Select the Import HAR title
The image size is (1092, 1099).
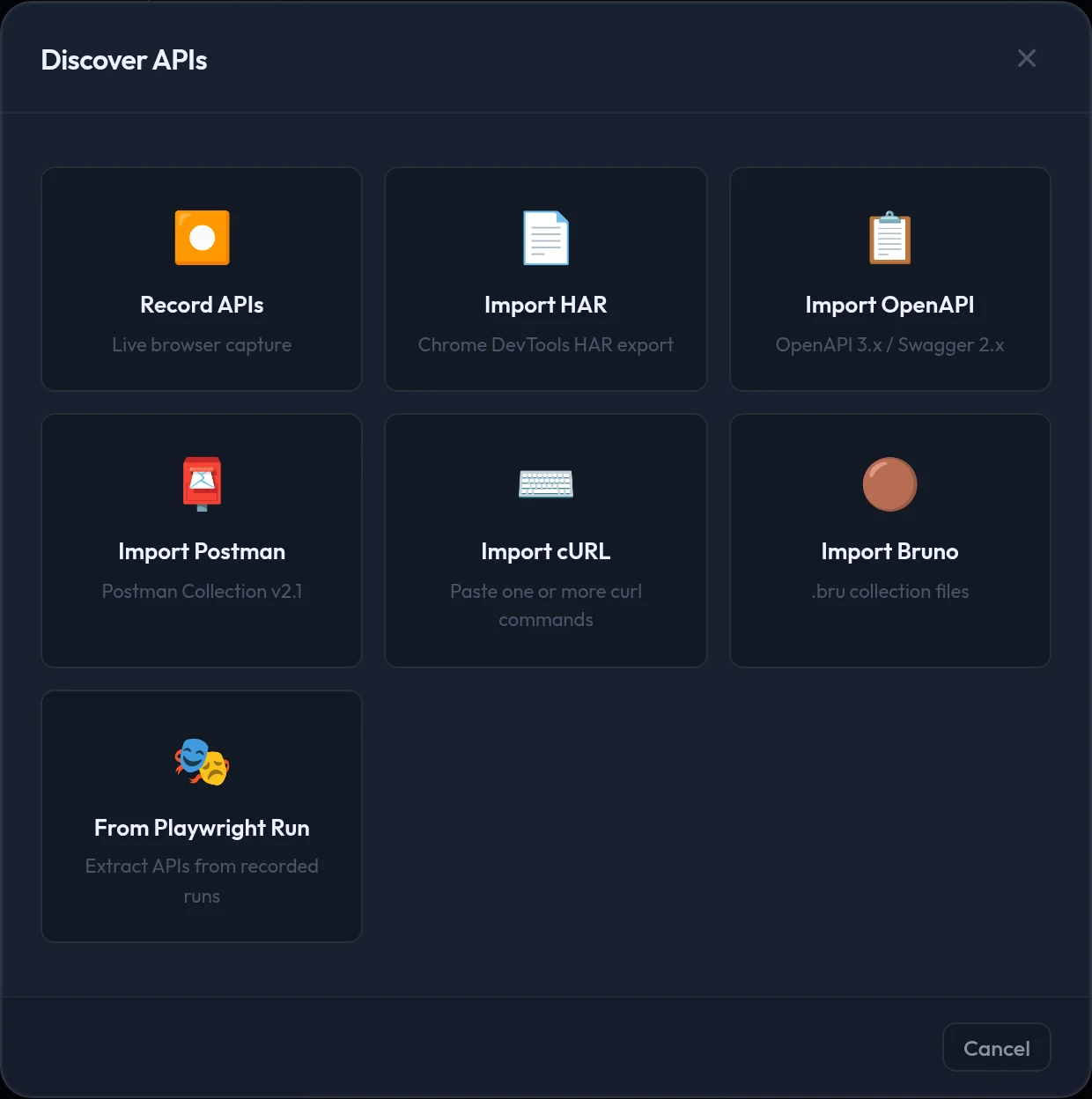click(546, 305)
